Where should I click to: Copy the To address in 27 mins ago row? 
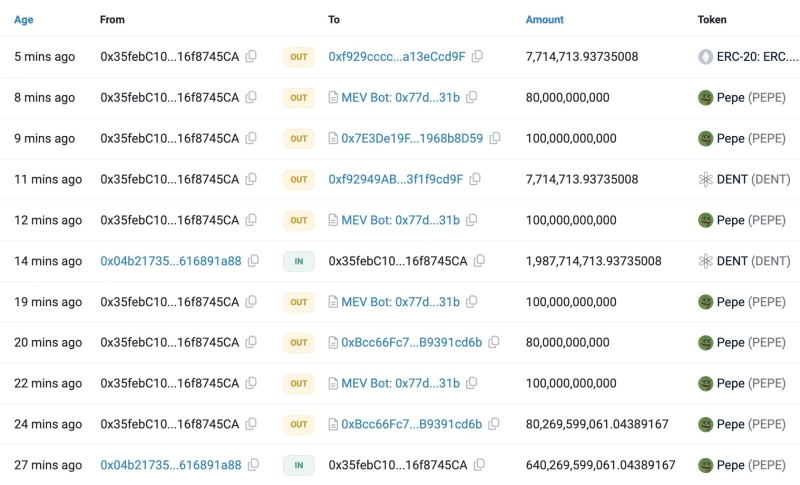pos(479,465)
